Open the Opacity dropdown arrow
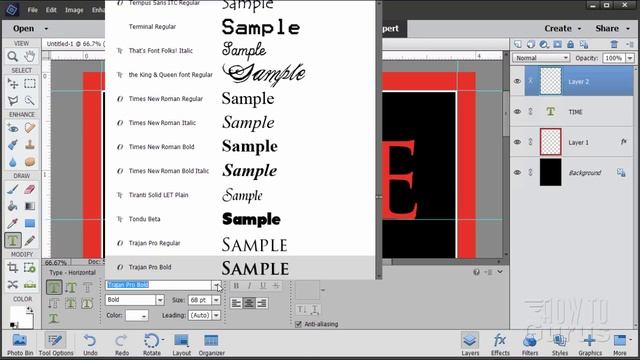 [630, 58]
